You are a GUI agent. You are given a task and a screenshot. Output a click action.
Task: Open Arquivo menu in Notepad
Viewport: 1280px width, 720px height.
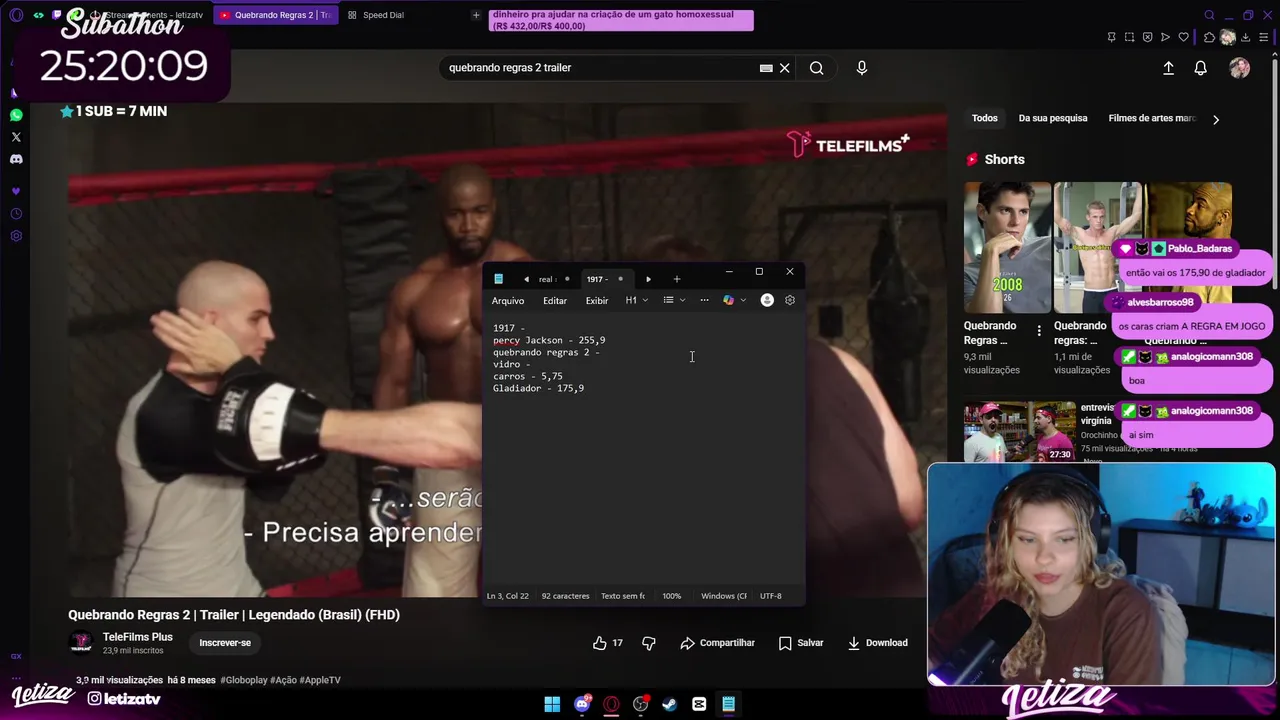tap(508, 300)
